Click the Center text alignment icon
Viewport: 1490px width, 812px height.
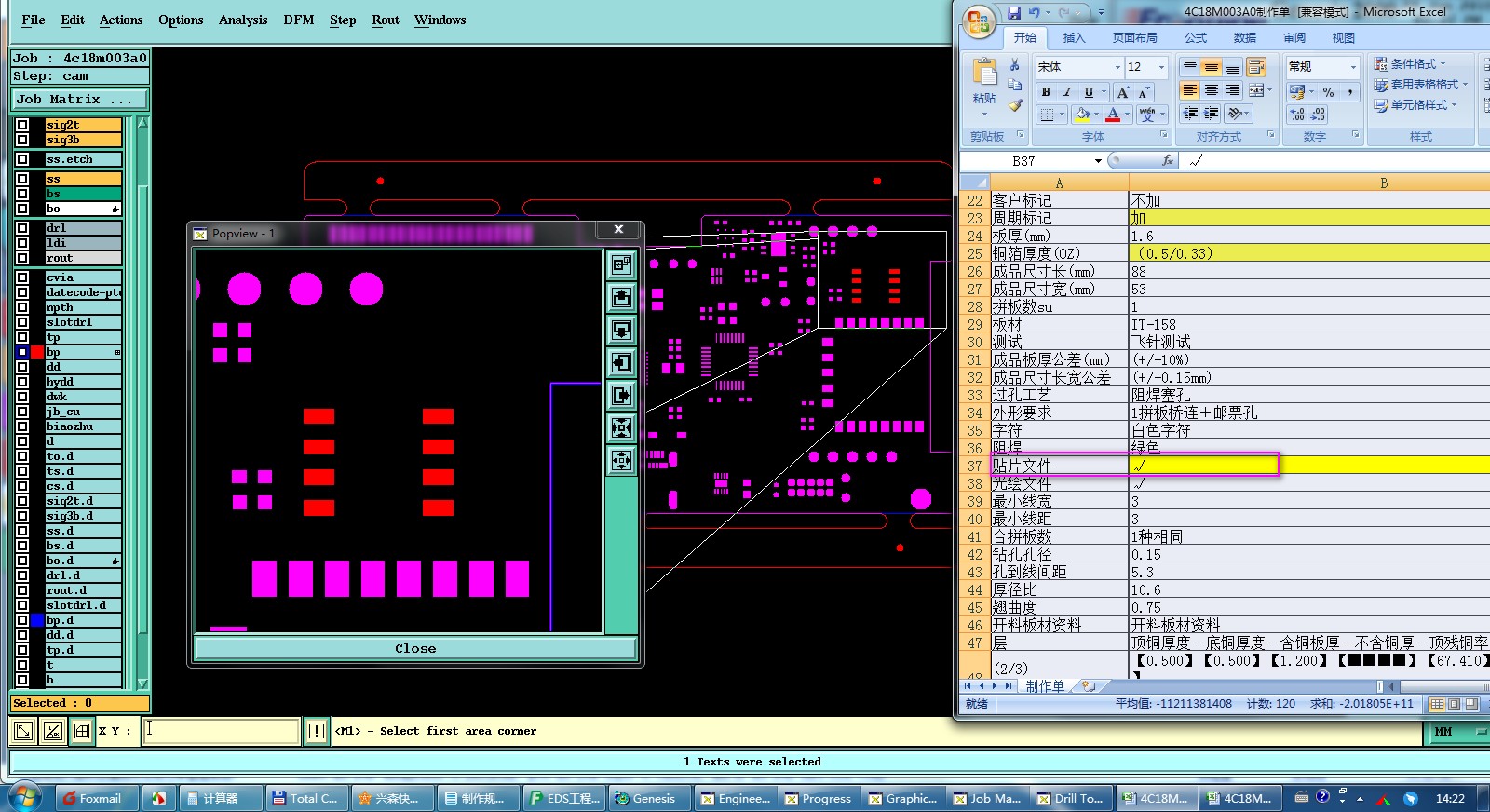tap(1212, 90)
